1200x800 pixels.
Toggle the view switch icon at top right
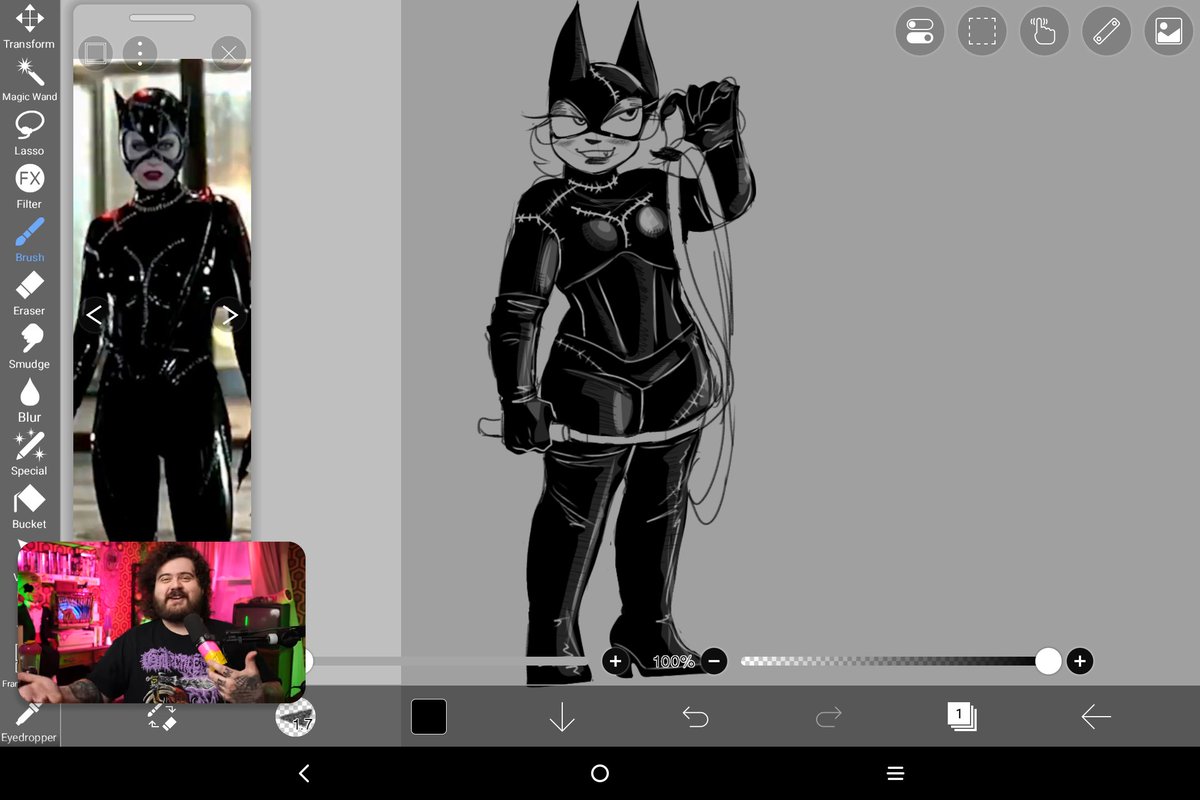pos(919,32)
